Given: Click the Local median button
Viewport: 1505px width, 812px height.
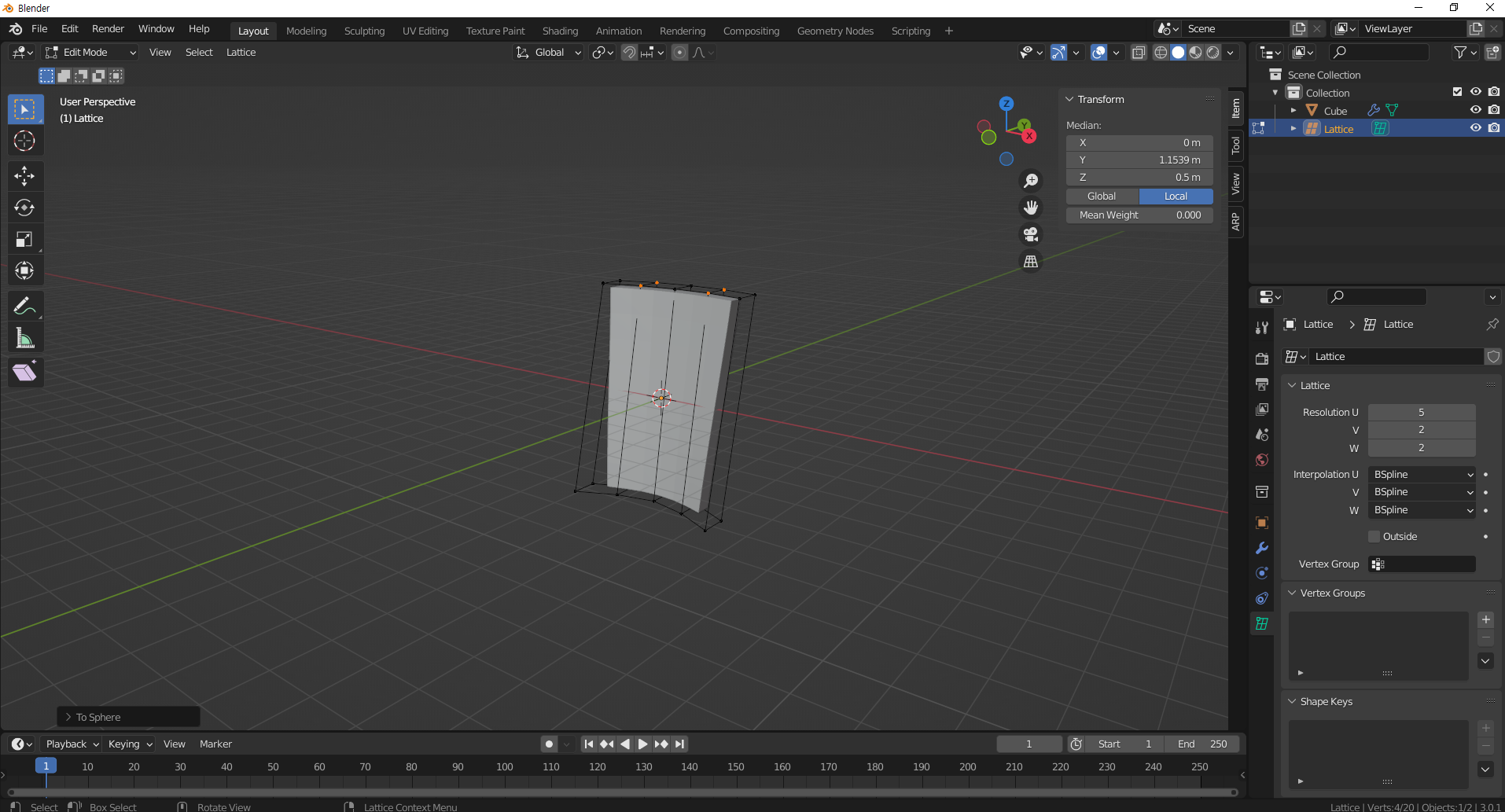Looking at the screenshot, I should pos(1176,196).
